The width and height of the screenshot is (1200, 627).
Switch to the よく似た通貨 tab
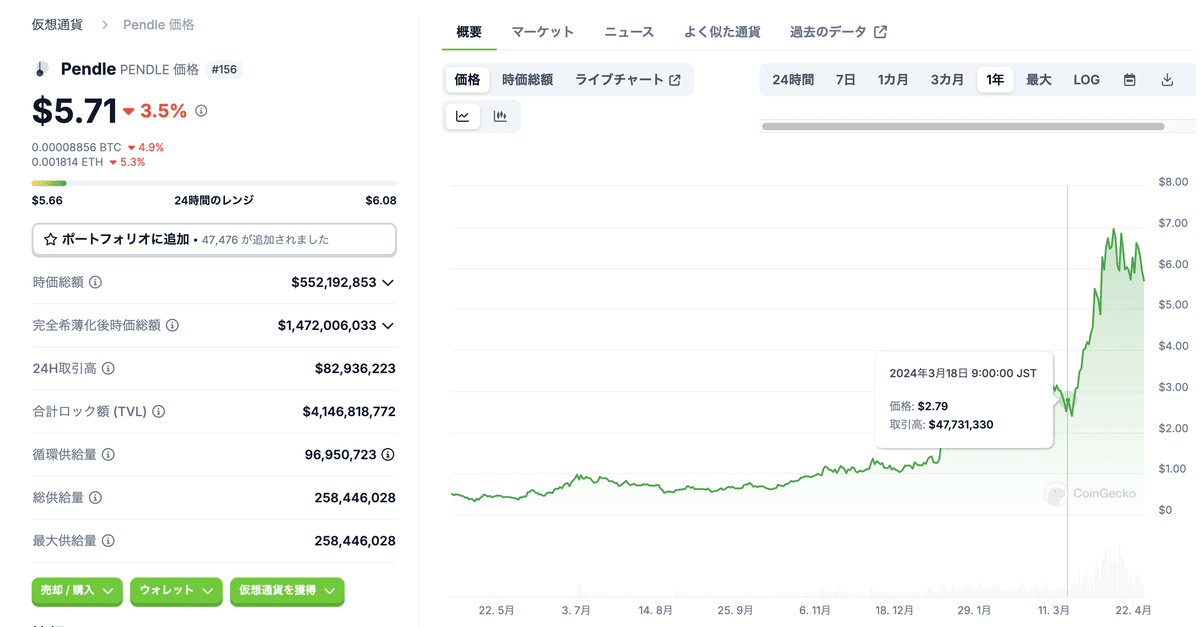click(x=722, y=32)
